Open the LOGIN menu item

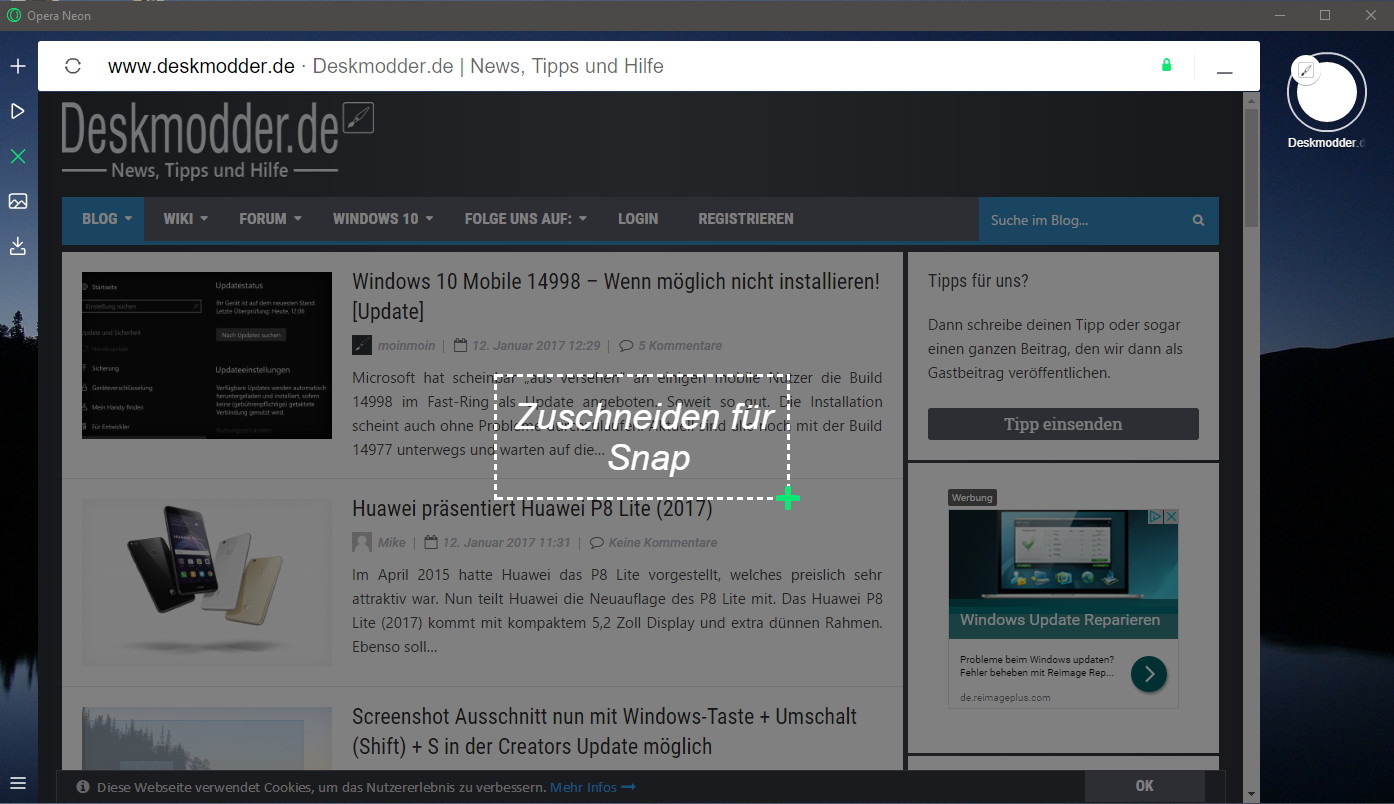[x=638, y=219]
